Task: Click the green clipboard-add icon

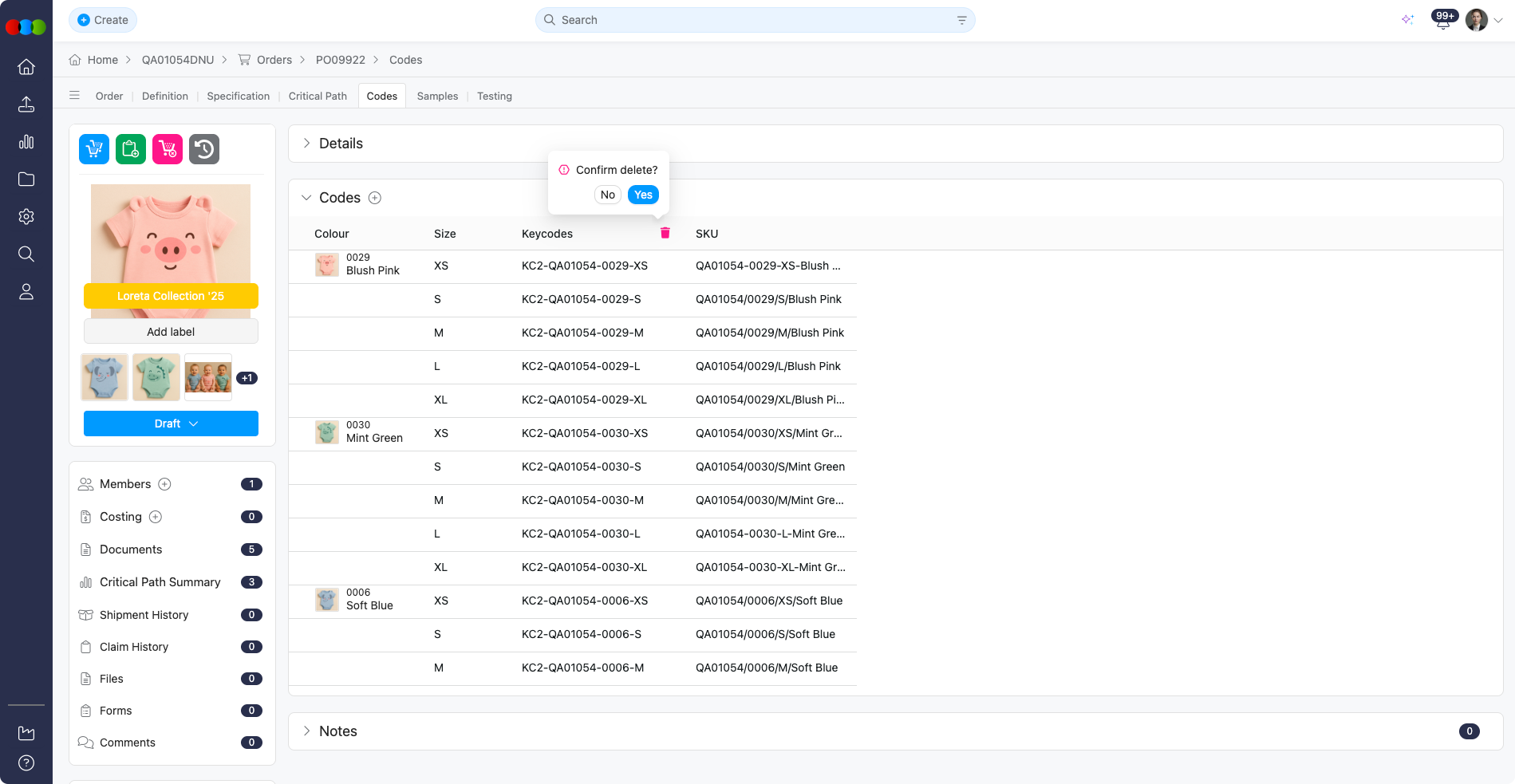Action: (130, 148)
